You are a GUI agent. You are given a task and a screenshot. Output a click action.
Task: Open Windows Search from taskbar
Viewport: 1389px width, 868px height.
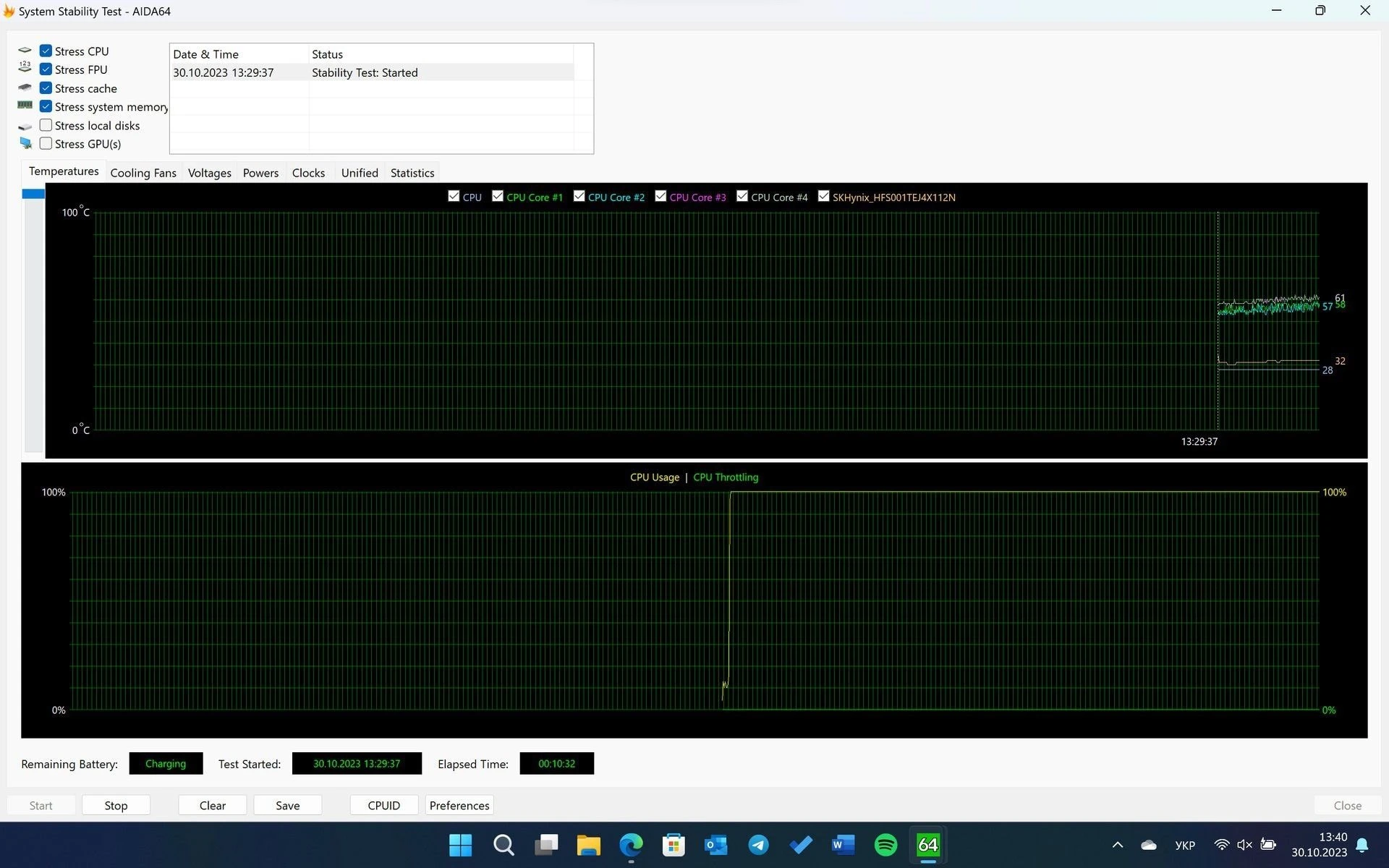(504, 845)
